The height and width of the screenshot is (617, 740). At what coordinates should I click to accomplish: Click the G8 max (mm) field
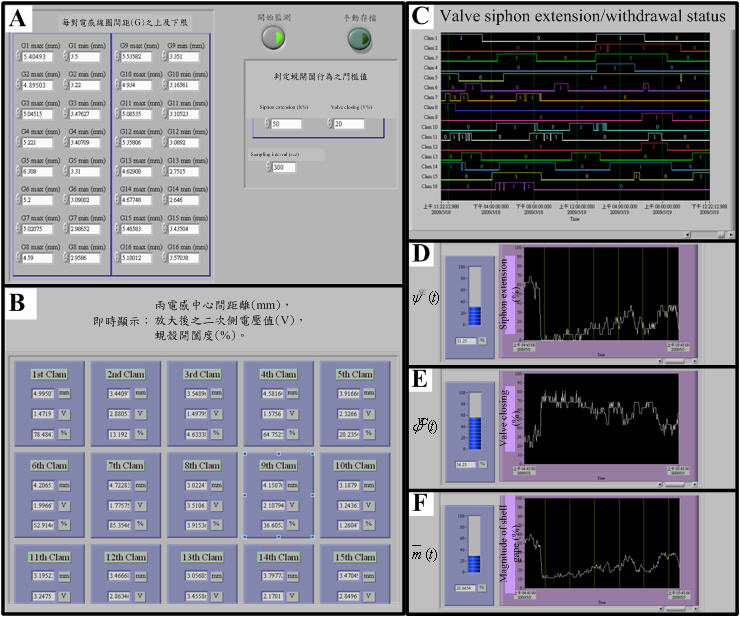tap(38, 258)
